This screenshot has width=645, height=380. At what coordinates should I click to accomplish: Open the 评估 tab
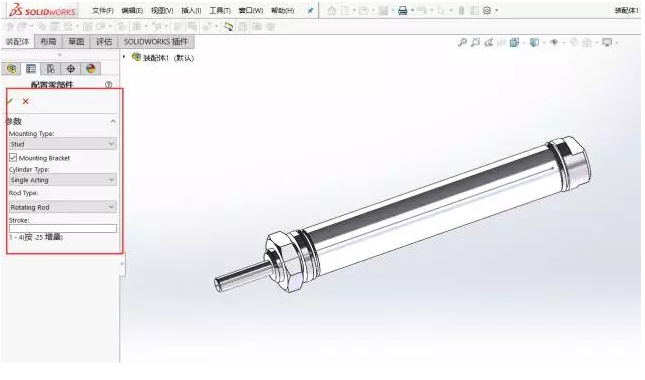104,42
